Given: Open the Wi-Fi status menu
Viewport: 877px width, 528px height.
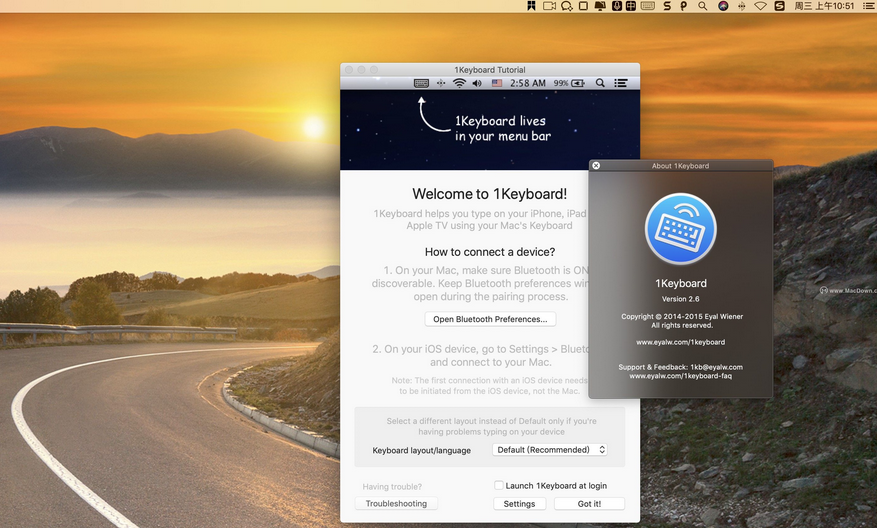Looking at the screenshot, I should click(760, 6).
